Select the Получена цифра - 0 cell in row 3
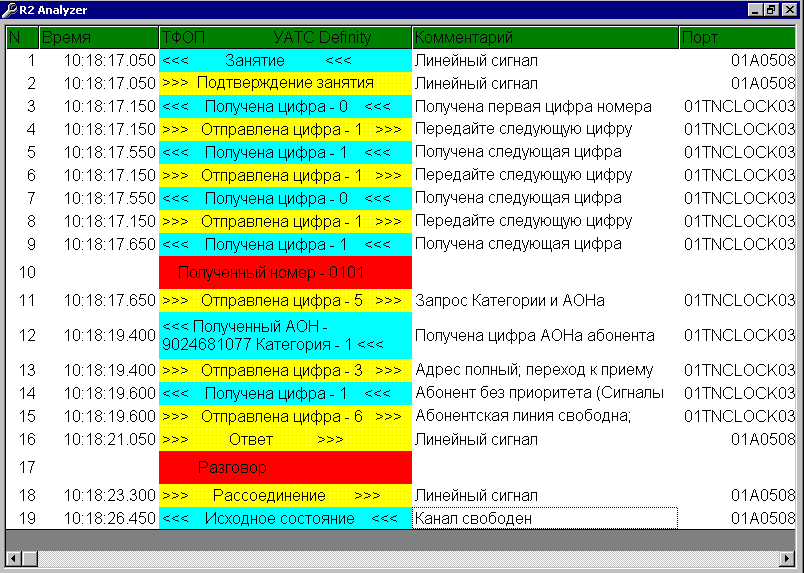Image resolution: width=804 pixels, height=573 pixels. tap(286, 107)
